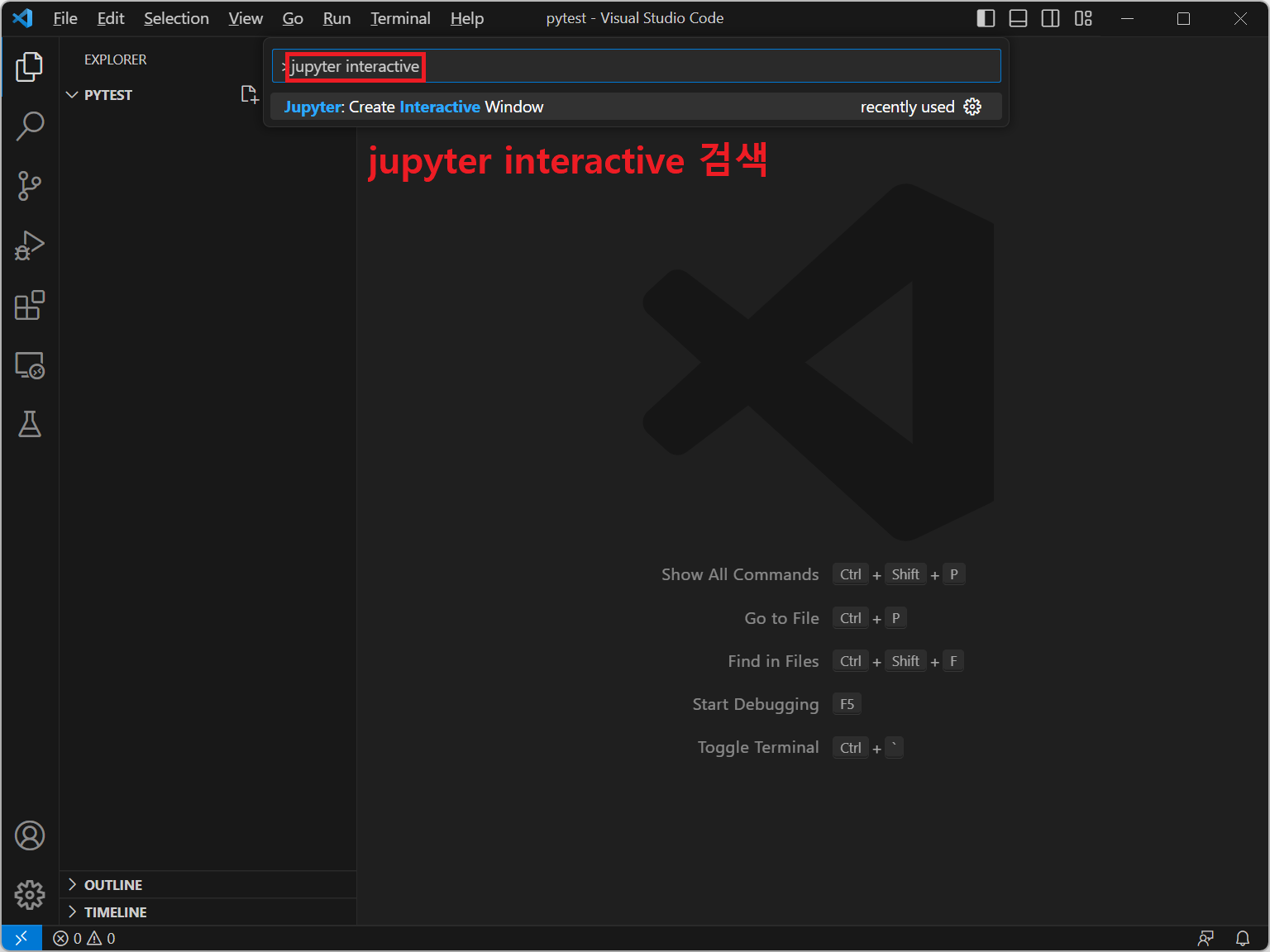Toggle the Secondary Side Bar layout button

(x=1050, y=18)
